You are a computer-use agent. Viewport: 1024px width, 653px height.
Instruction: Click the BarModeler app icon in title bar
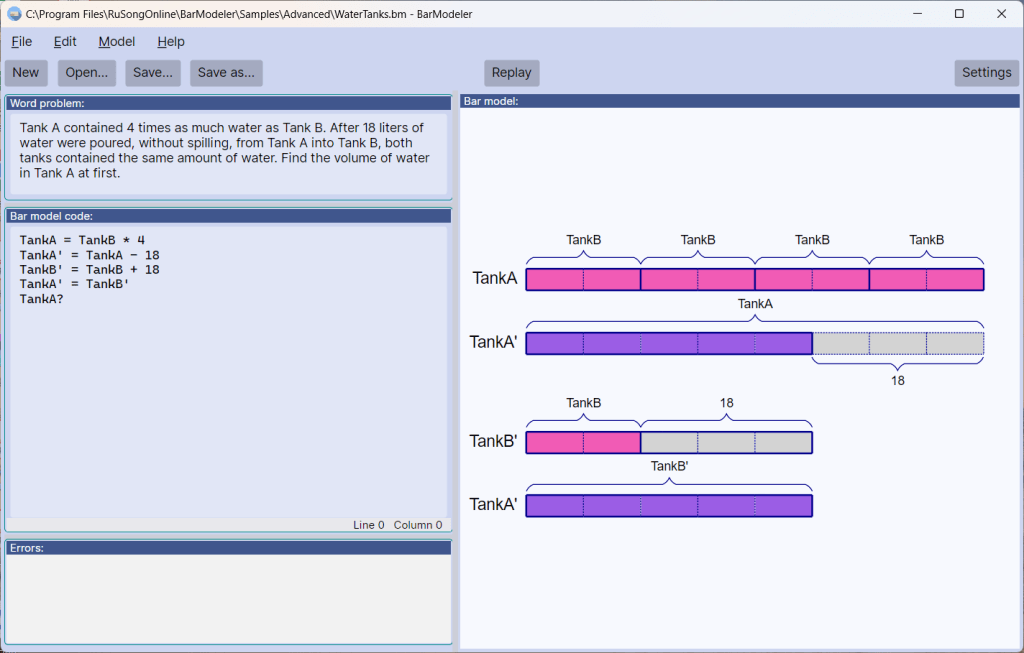pos(14,14)
